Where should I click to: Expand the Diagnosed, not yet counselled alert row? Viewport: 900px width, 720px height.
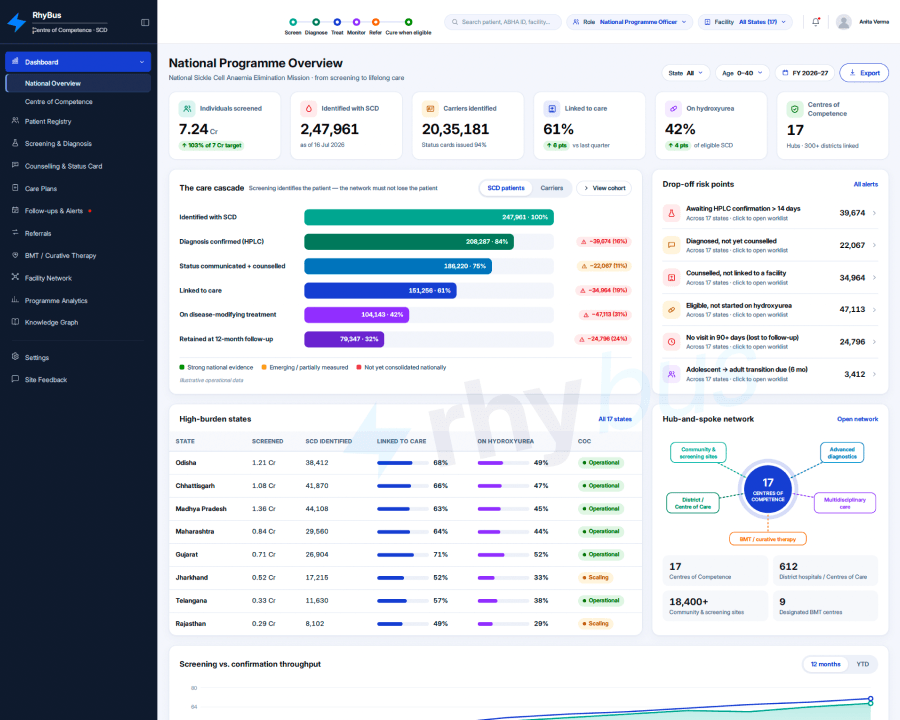tap(770, 245)
